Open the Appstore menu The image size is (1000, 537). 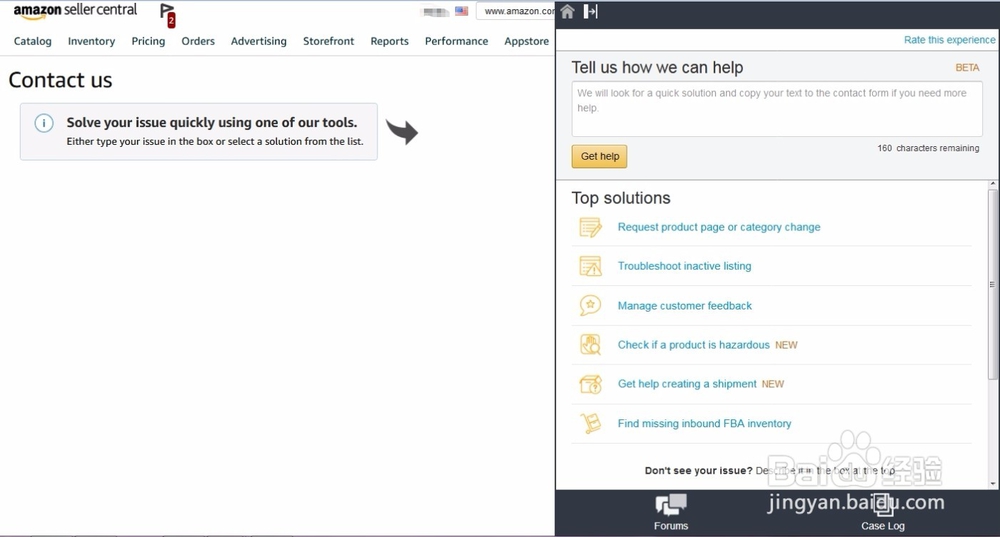coord(526,41)
